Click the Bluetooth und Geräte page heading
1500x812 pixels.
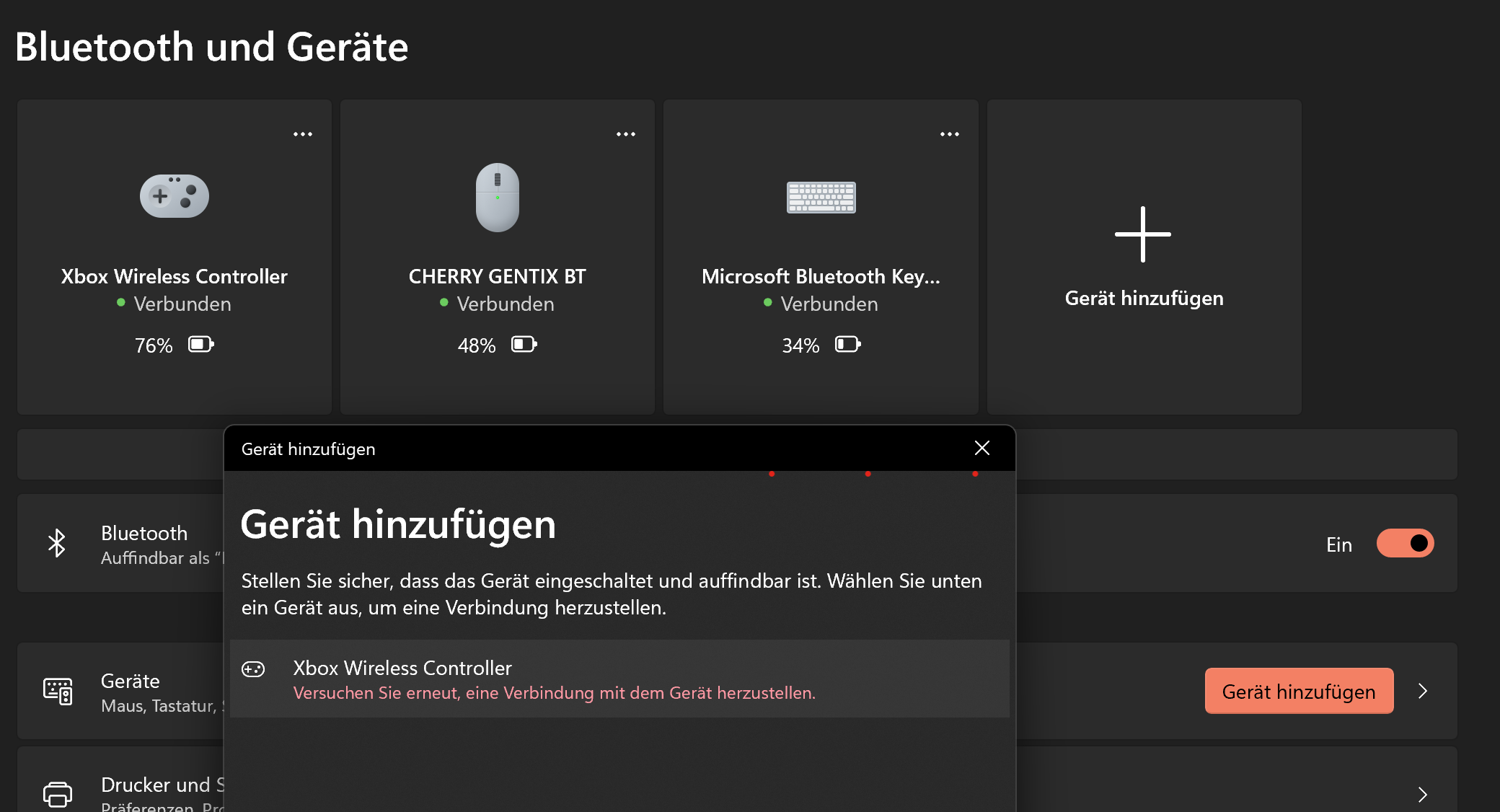pos(212,47)
